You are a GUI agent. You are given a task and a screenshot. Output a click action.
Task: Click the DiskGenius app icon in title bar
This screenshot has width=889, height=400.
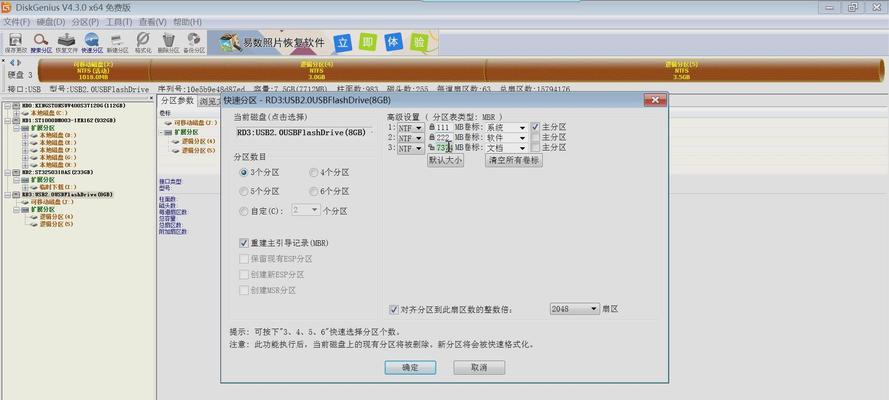pos(7,7)
